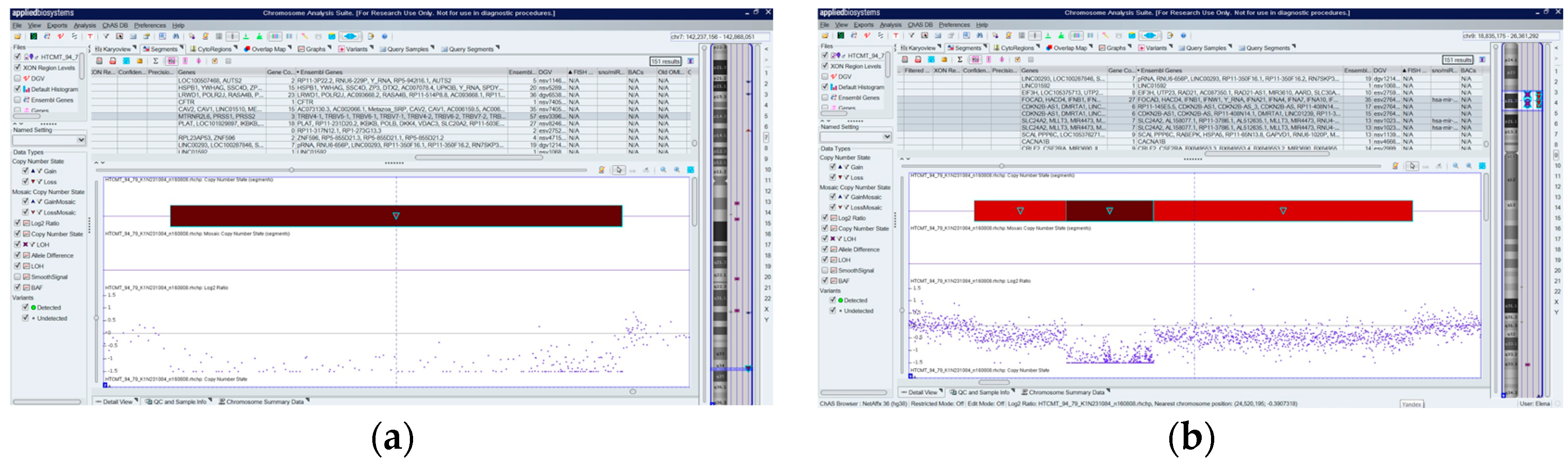Click the blue help icon in panel (b) toolbar
This screenshot has width=1568, height=464.
tap(1183, 35)
